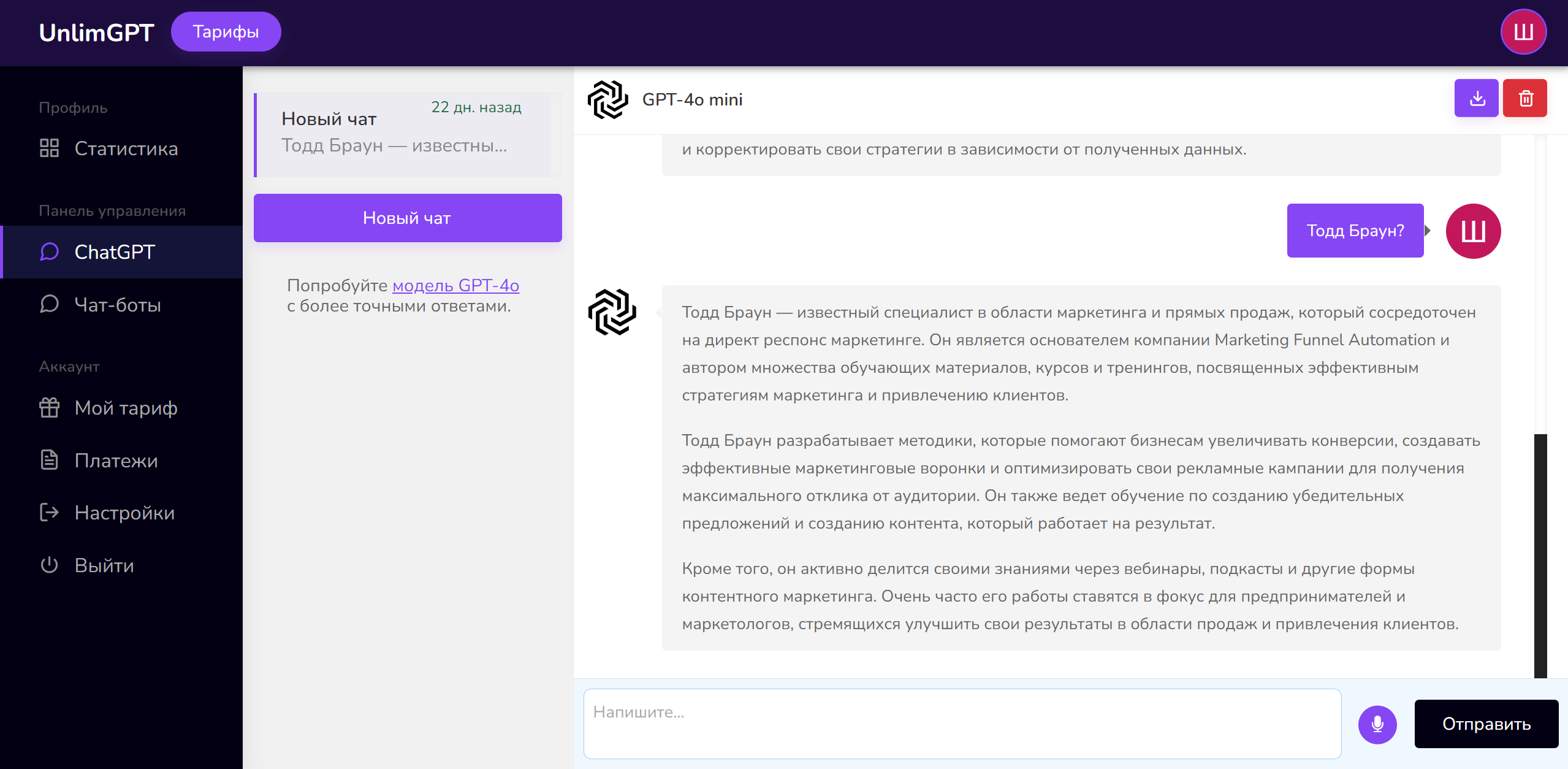Click the Выйти power icon
Image resolution: width=1568 pixels, height=769 pixels.
(49, 565)
